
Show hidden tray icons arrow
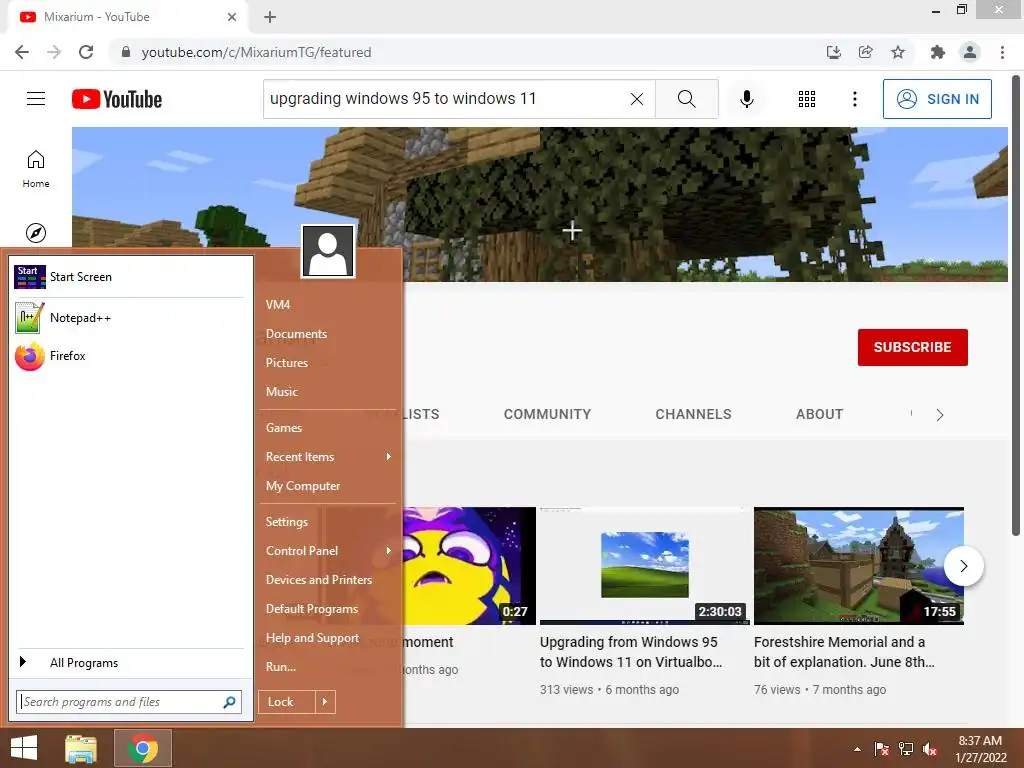click(857, 749)
